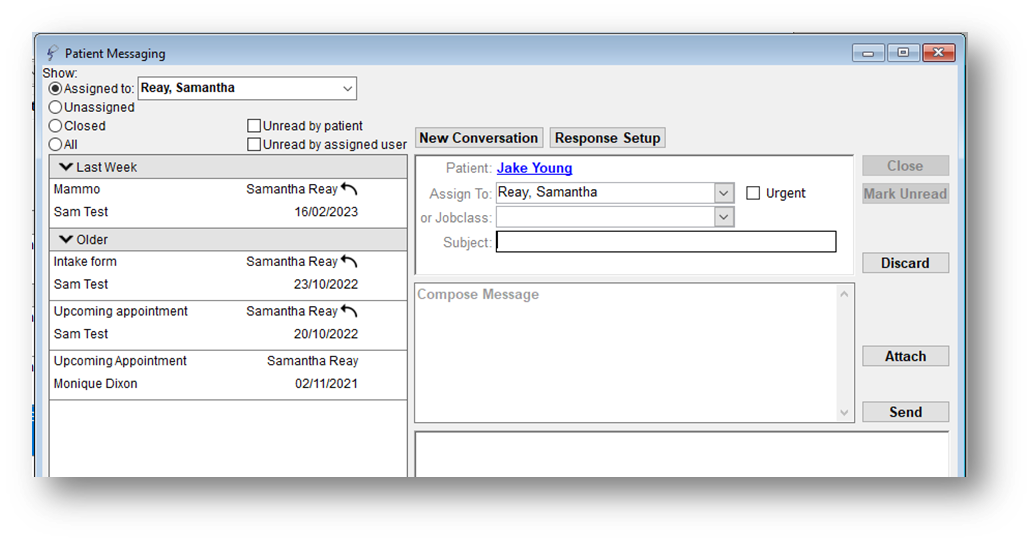Click reply arrow icon on Mammo conversation
This screenshot has height=542, width=1033.
tap(349, 189)
